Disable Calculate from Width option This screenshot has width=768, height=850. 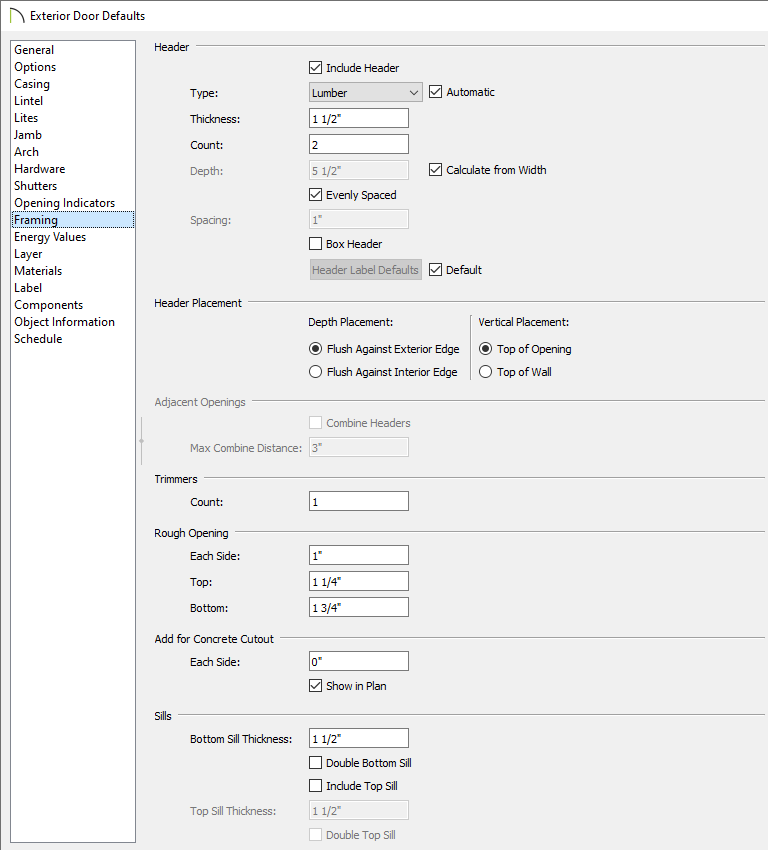point(435,170)
